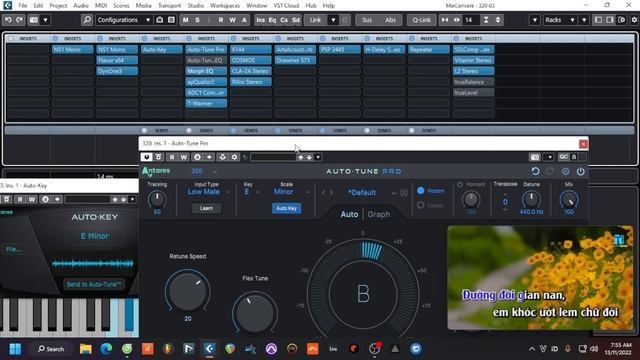Open the Transport menu
Image resolution: width=640 pixels, height=360 pixels.
(x=169, y=6)
